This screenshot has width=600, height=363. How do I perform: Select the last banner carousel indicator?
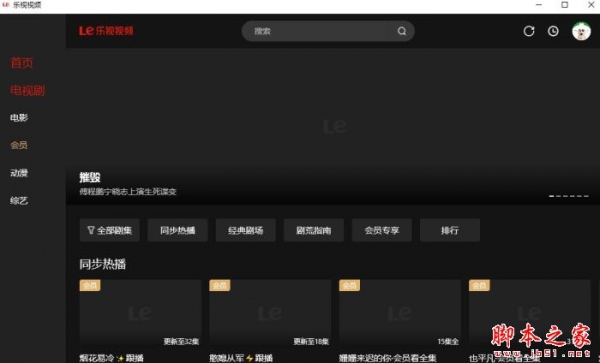click(x=586, y=196)
